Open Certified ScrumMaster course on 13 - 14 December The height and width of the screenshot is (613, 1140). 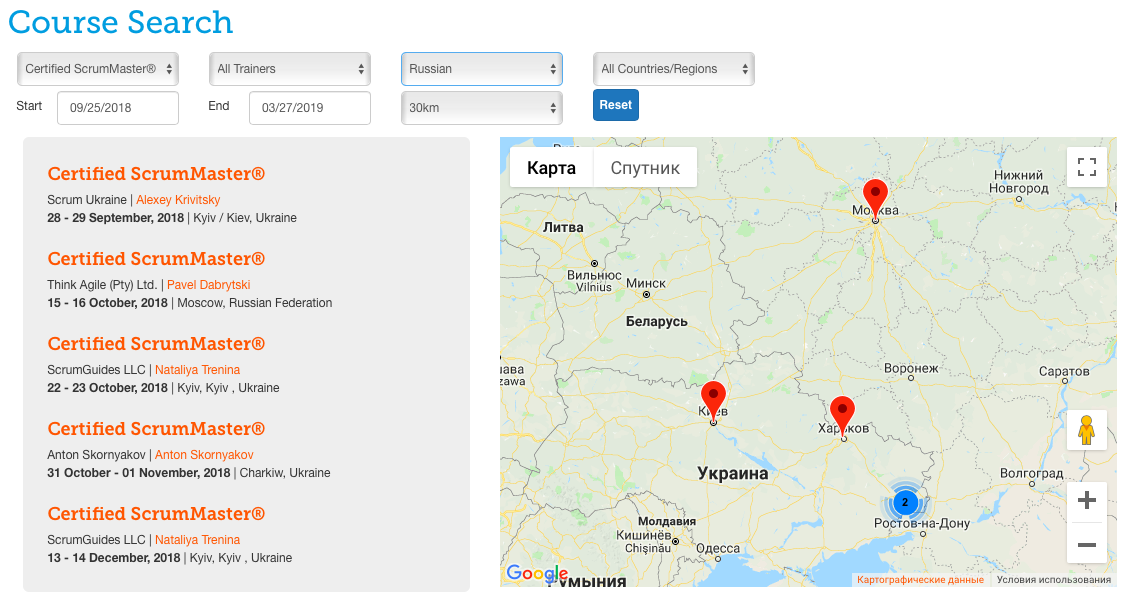coord(156,514)
